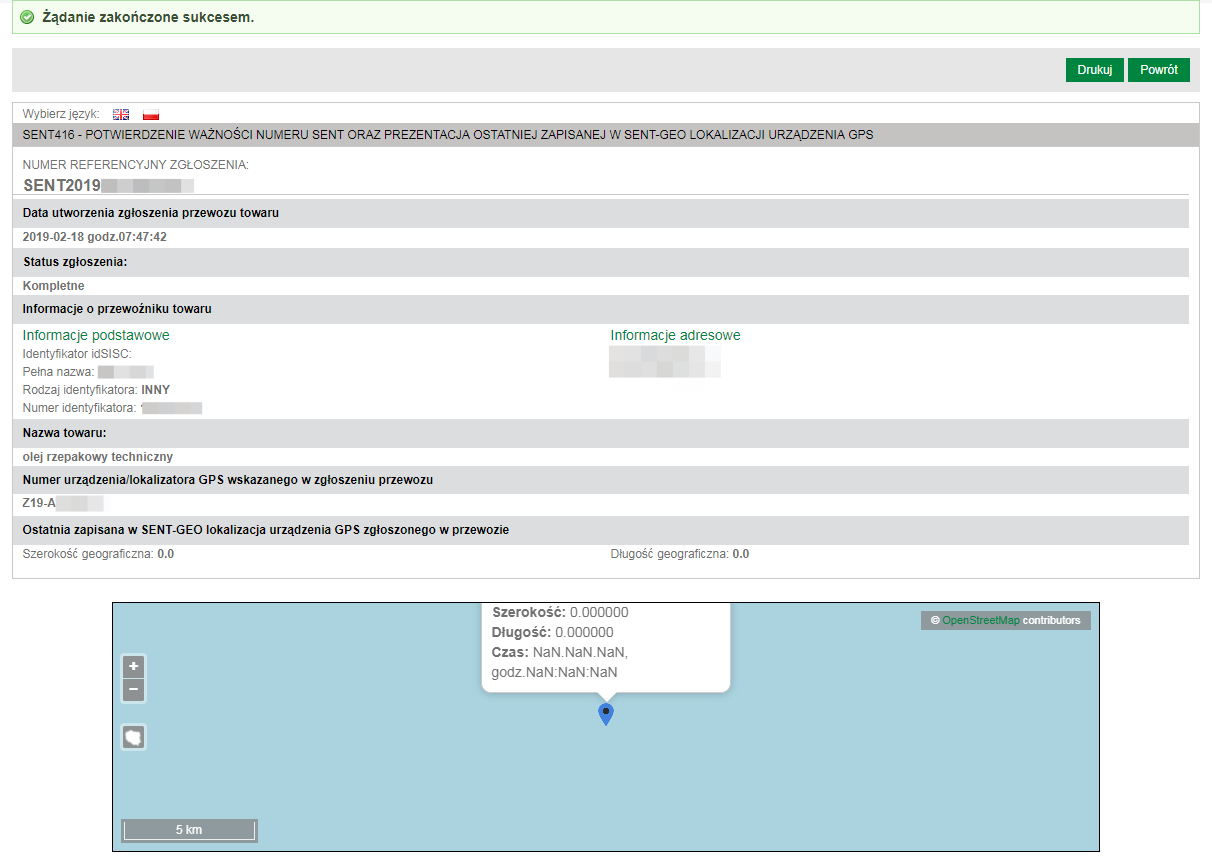Select the Polish flag language icon
Viewport: 1212px width, 868px height.
[x=151, y=115]
